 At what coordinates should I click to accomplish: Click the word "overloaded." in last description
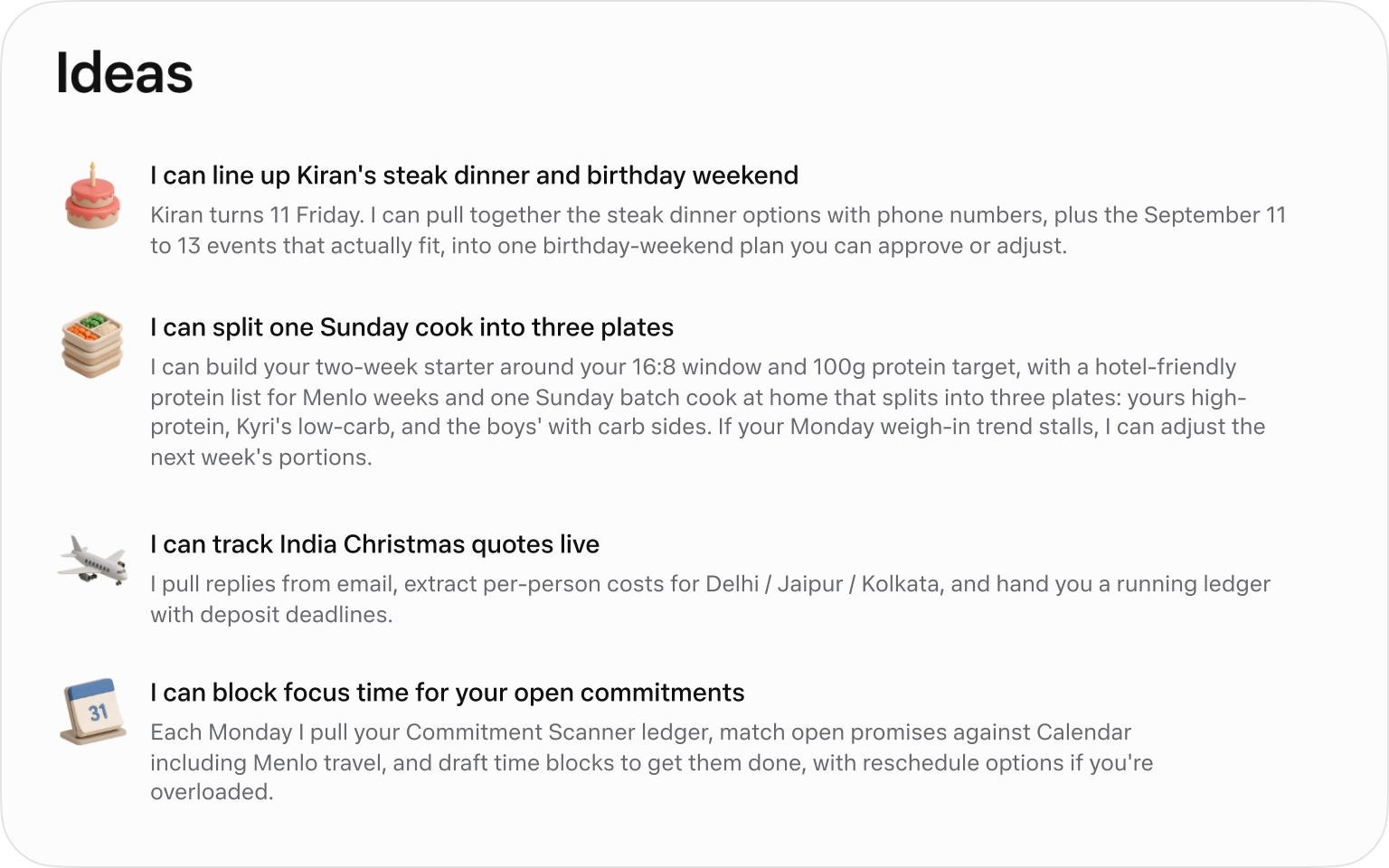[x=212, y=792]
